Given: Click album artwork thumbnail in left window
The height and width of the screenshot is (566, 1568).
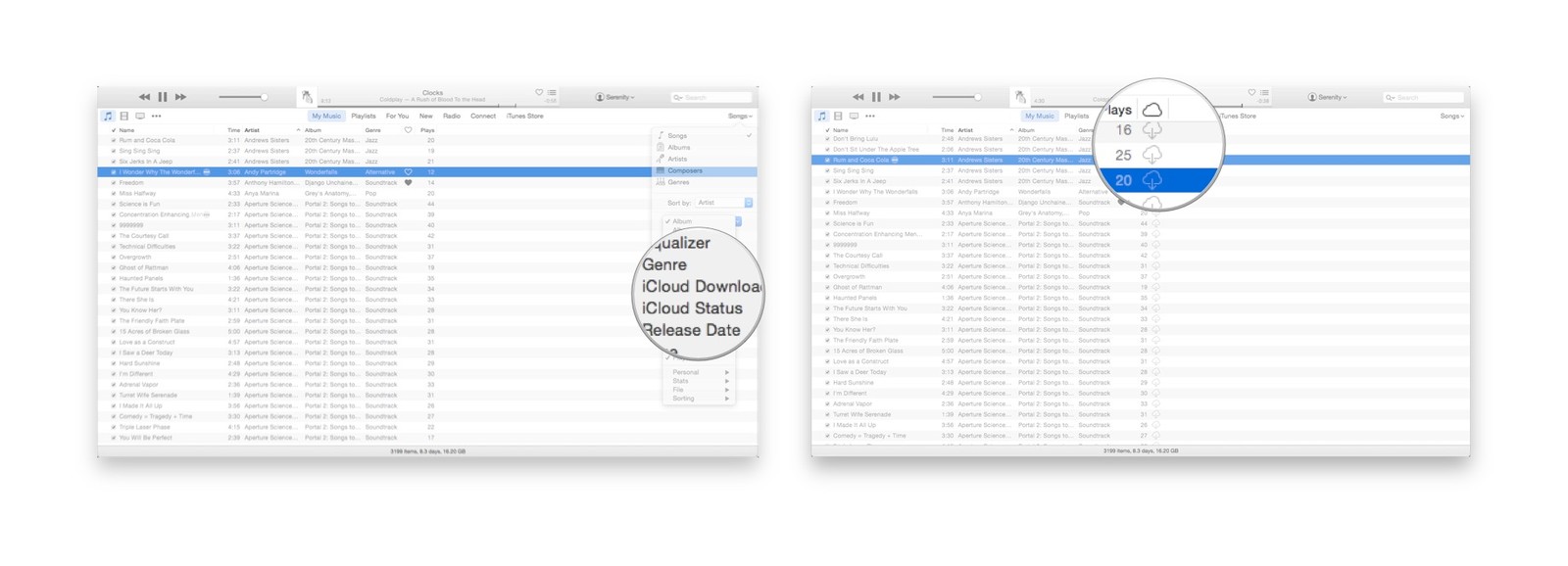Looking at the screenshot, I should point(307,97).
